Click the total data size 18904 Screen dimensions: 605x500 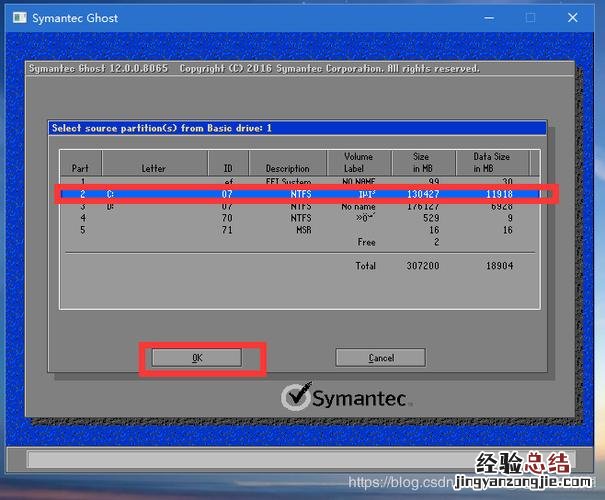[x=500, y=266]
